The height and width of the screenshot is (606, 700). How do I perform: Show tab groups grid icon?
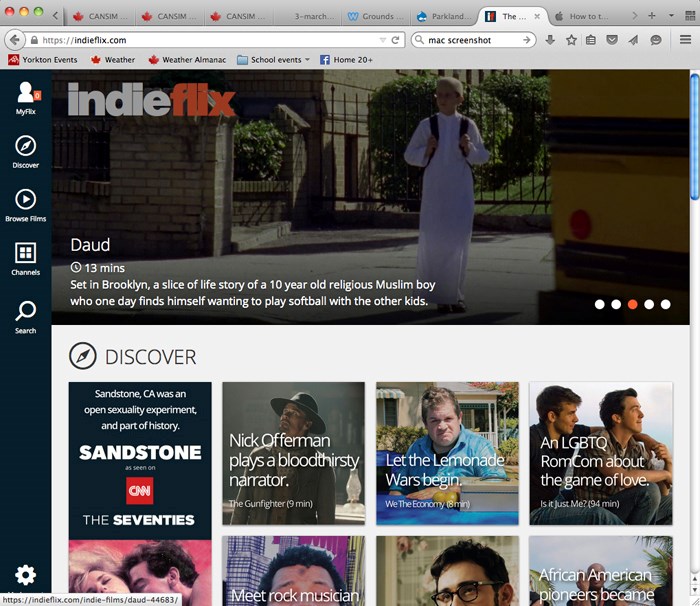[x=690, y=16]
